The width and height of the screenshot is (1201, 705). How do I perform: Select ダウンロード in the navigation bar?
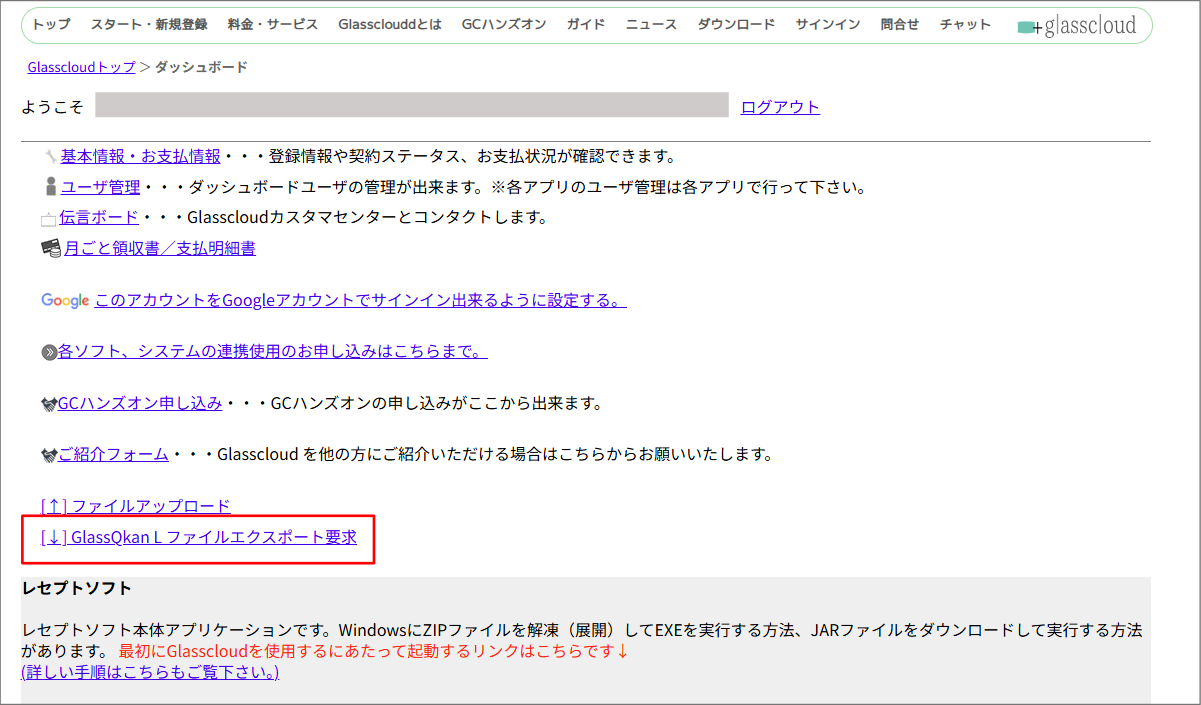point(738,23)
